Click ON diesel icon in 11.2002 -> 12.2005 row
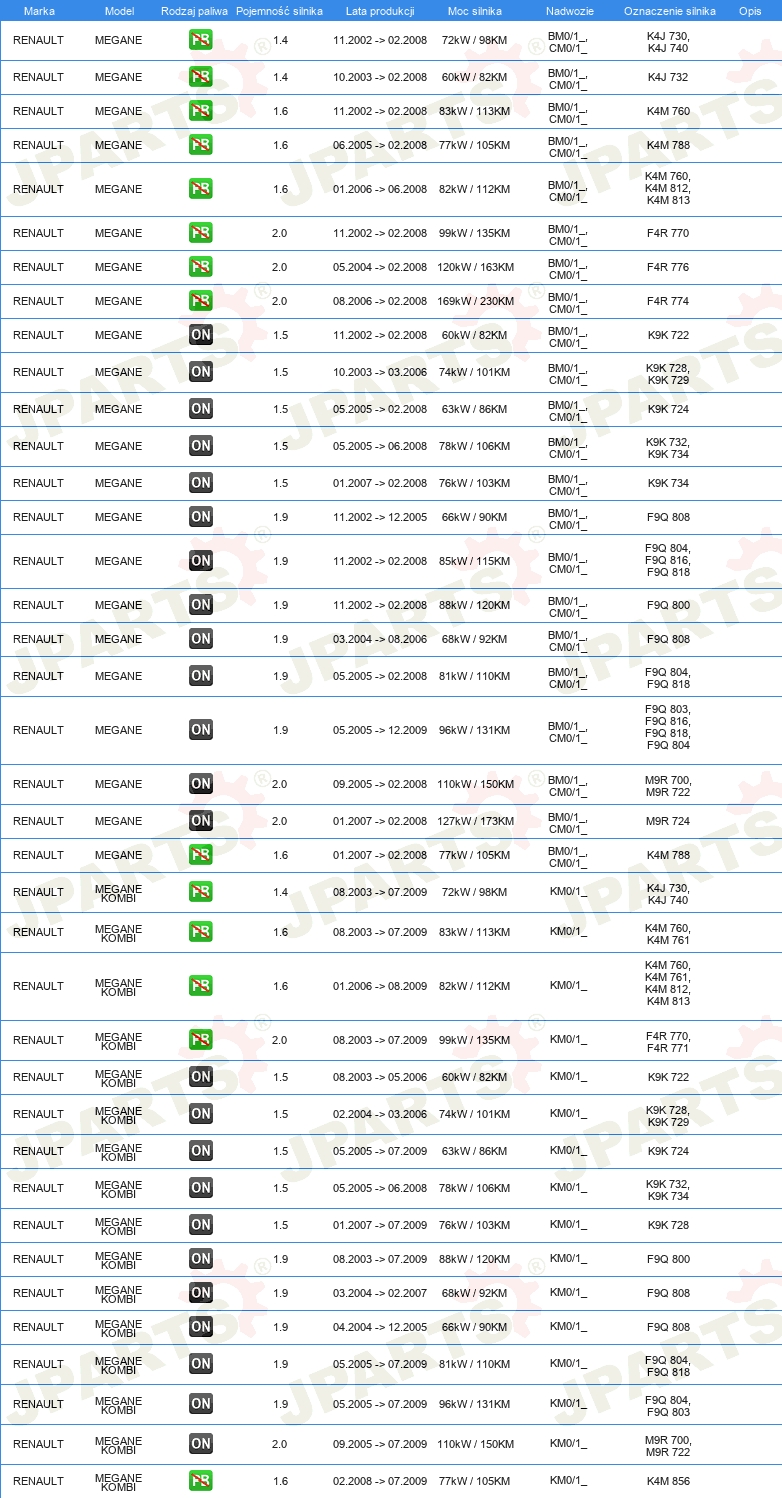782x1498 pixels. (x=201, y=517)
